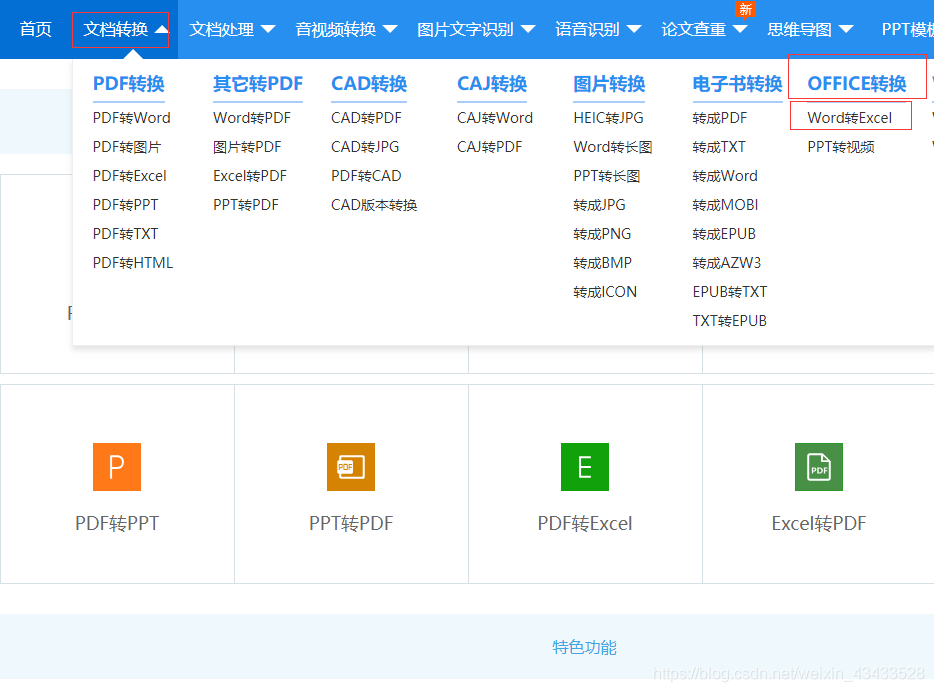This screenshot has height=692, width=934.
Task: Select PDF转图片 in the menu
Action: pos(127,147)
